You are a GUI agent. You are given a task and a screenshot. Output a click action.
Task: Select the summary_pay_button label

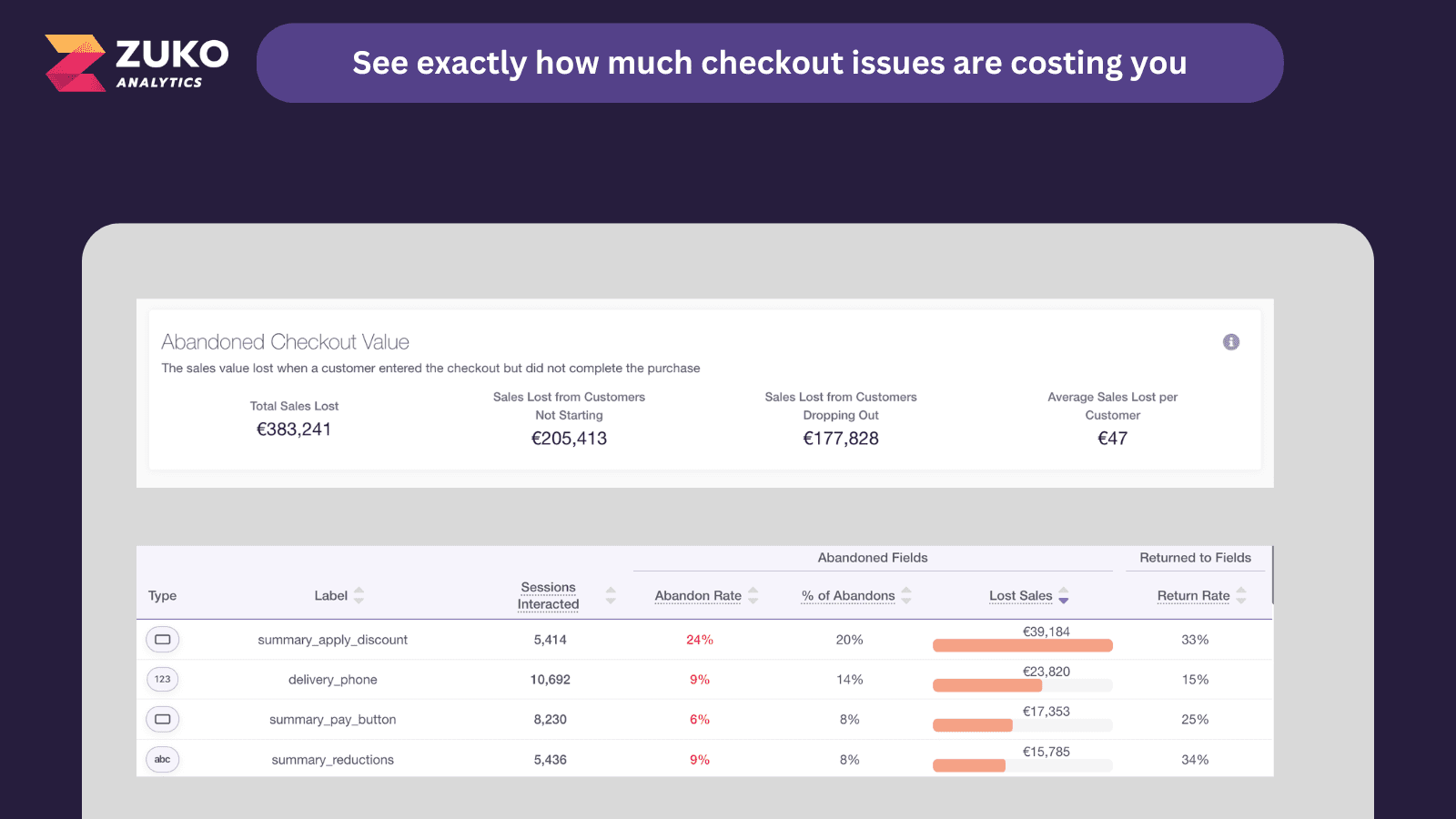click(x=333, y=720)
